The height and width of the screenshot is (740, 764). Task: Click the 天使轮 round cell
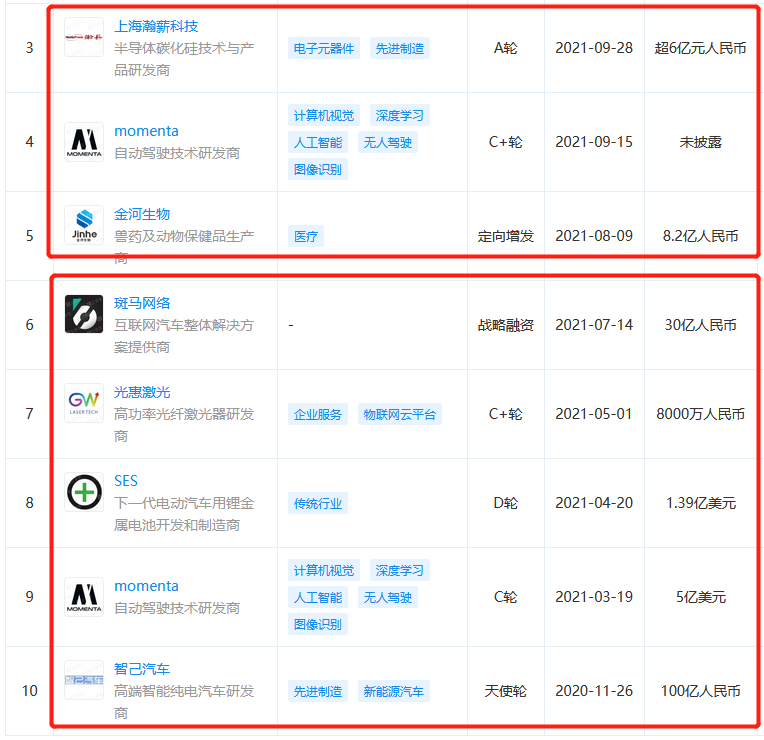pos(505,691)
